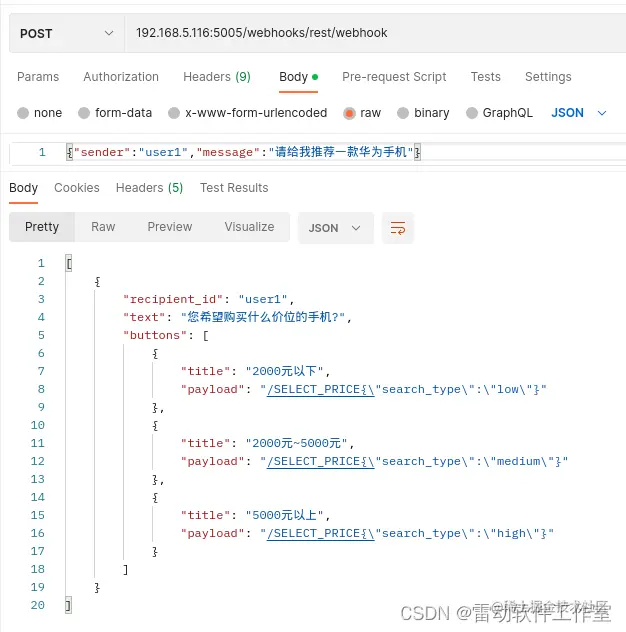Open the response Headers (5) tab
The width and height of the screenshot is (626, 632).
(149, 188)
